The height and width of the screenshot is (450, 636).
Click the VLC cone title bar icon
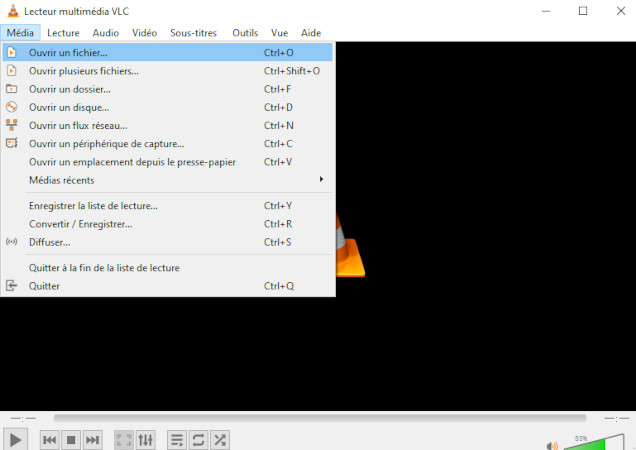(13, 11)
